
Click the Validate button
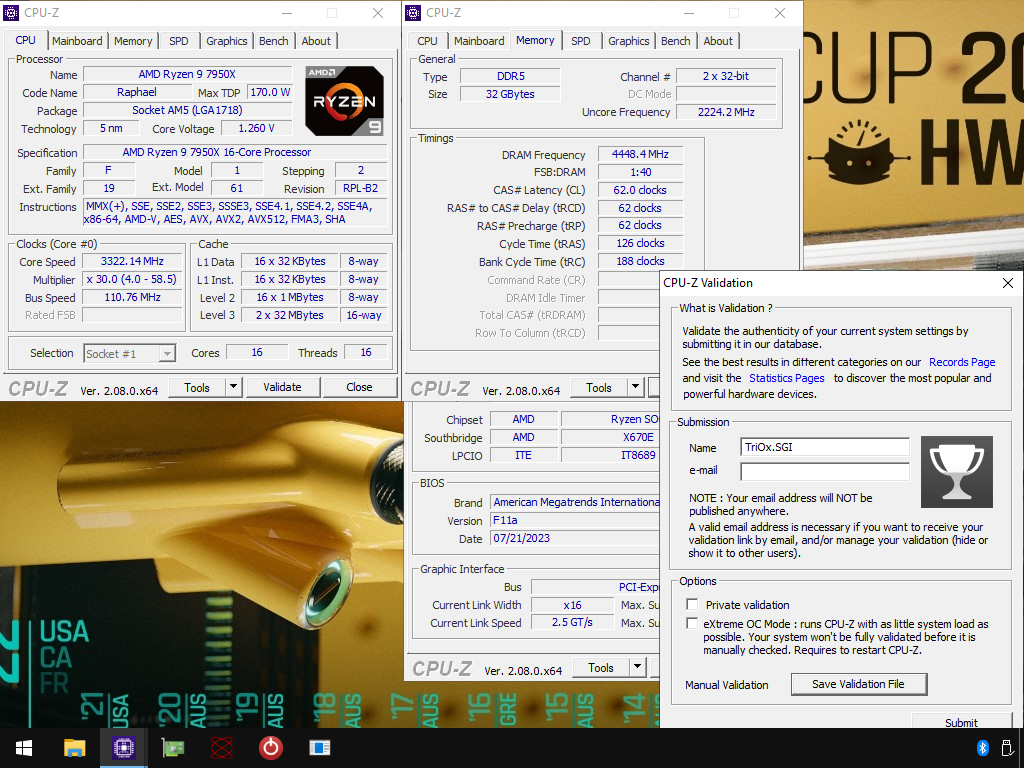(x=282, y=387)
